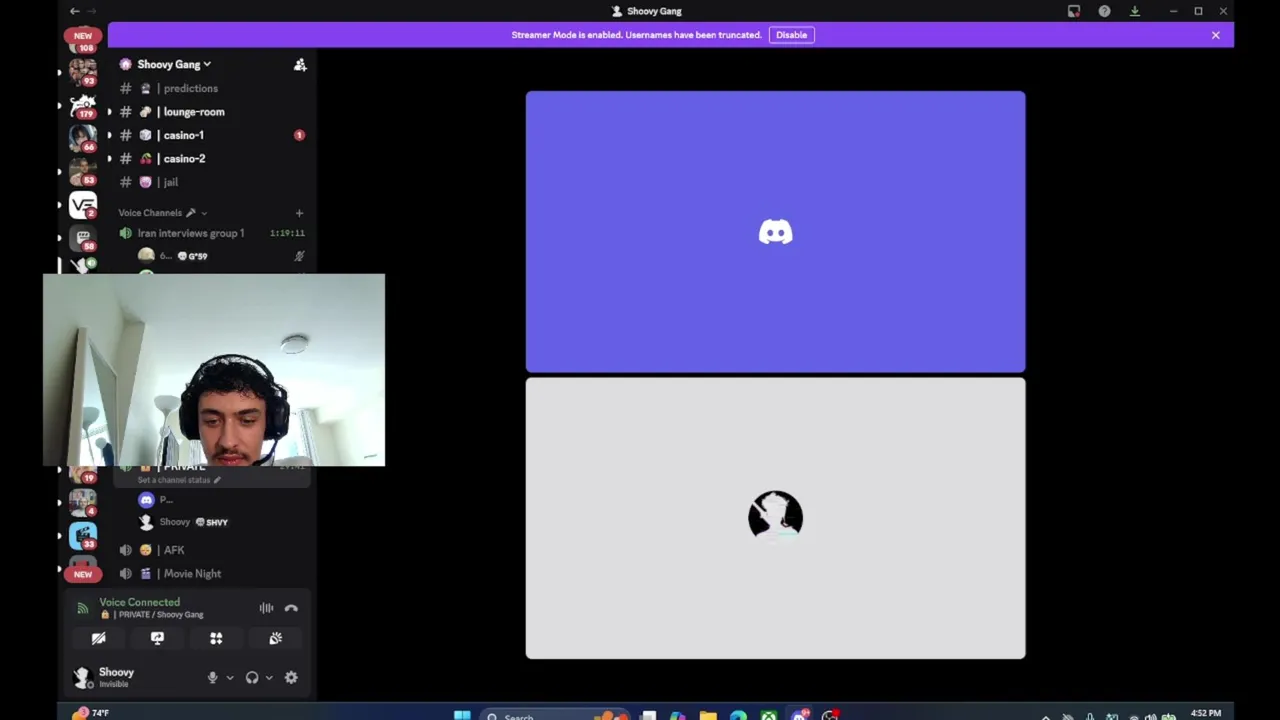The image size is (1280, 720).
Task: Open the soundboard button
Action: pyautogui.click(x=275, y=638)
